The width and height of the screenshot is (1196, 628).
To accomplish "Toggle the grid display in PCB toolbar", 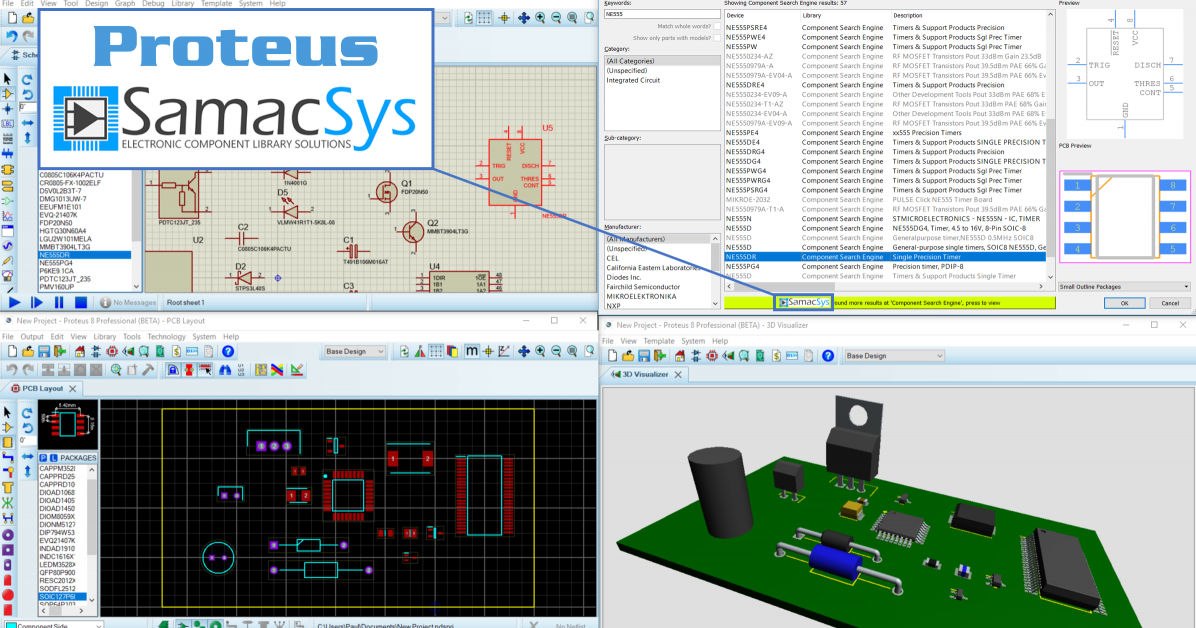I will [436, 352].
